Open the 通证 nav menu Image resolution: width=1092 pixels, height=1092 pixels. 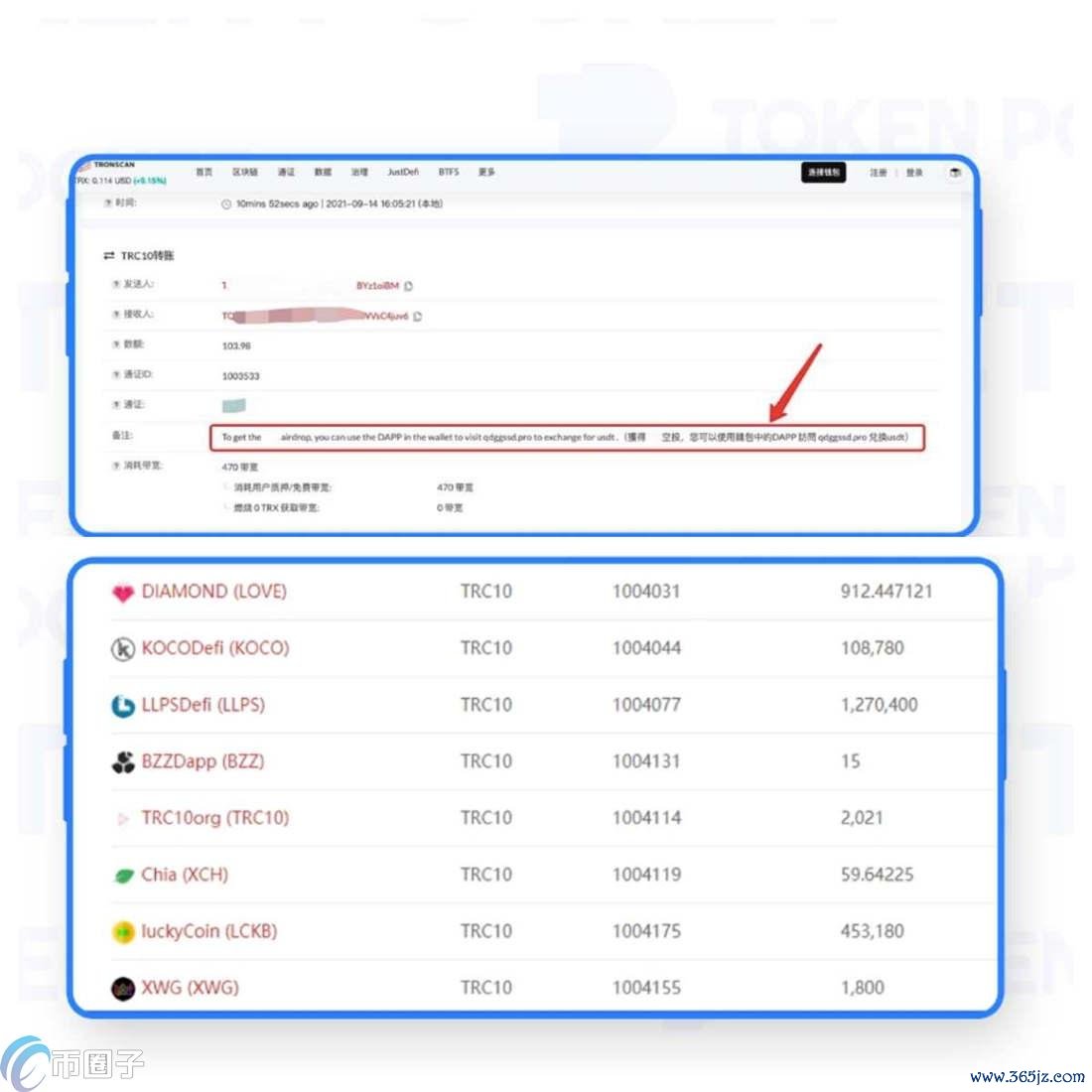[286, 172]
